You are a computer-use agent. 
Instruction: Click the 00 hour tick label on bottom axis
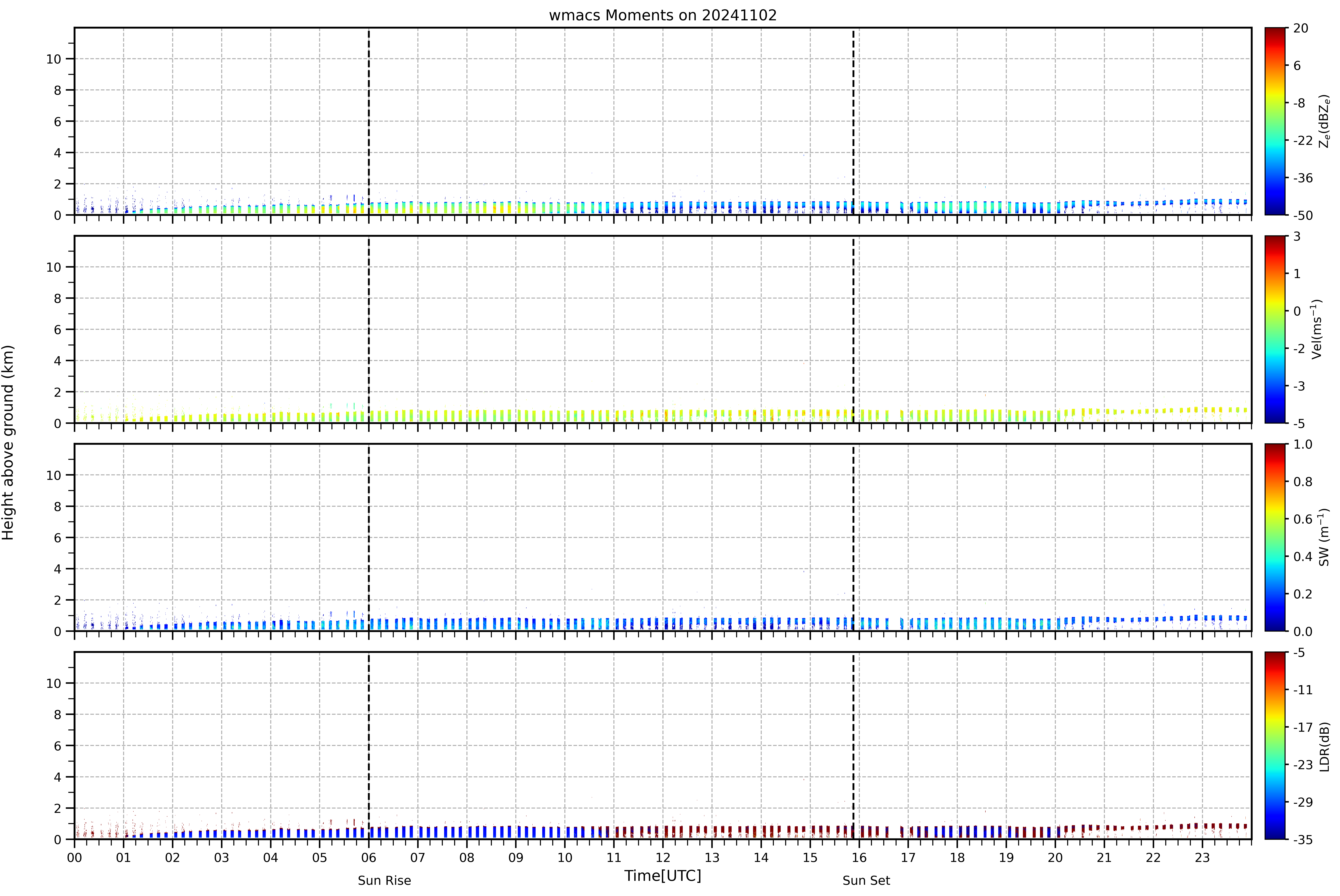pos(74,858)
